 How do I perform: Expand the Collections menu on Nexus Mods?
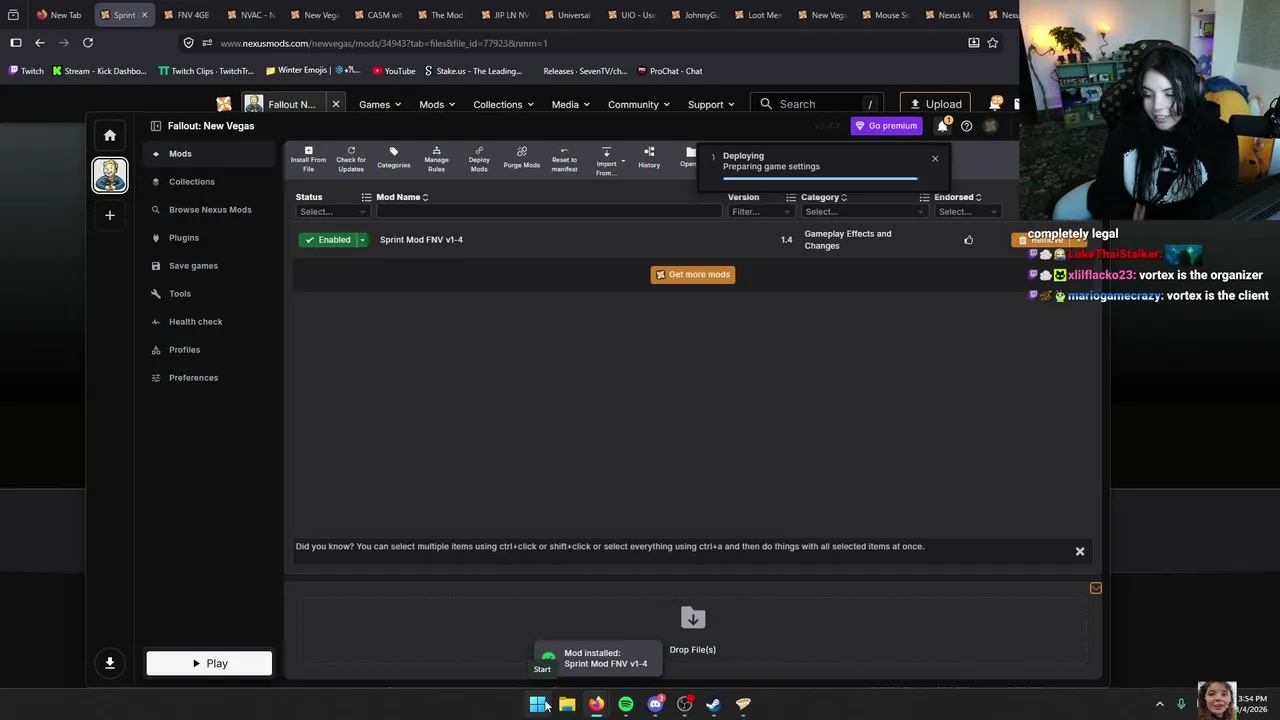(503, 104)
